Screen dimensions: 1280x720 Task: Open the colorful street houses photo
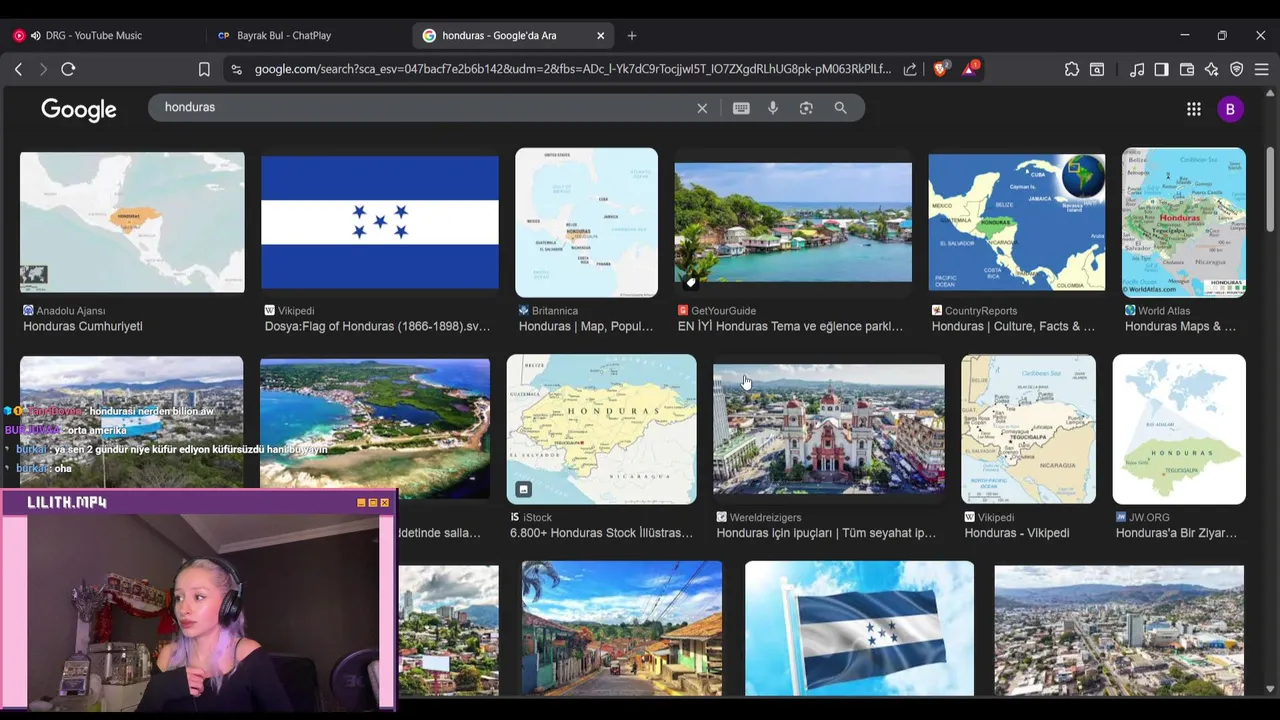point(621,628)
